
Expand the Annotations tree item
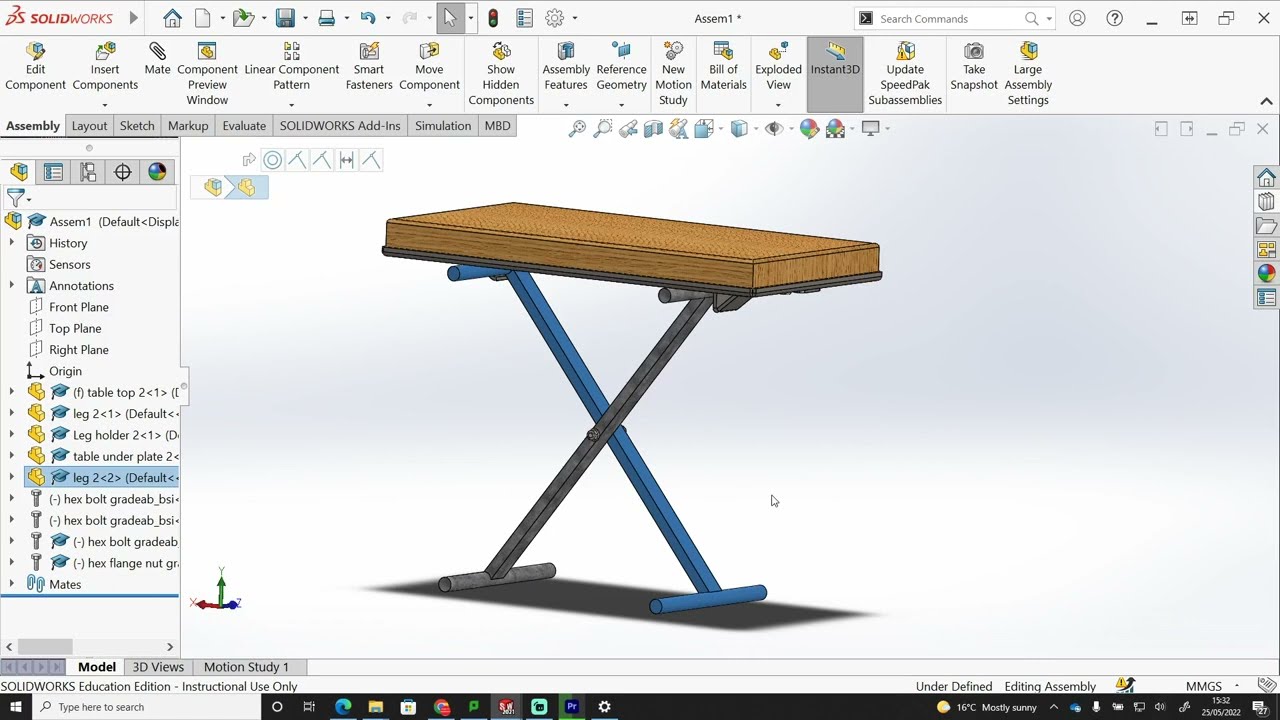(12, 286)
